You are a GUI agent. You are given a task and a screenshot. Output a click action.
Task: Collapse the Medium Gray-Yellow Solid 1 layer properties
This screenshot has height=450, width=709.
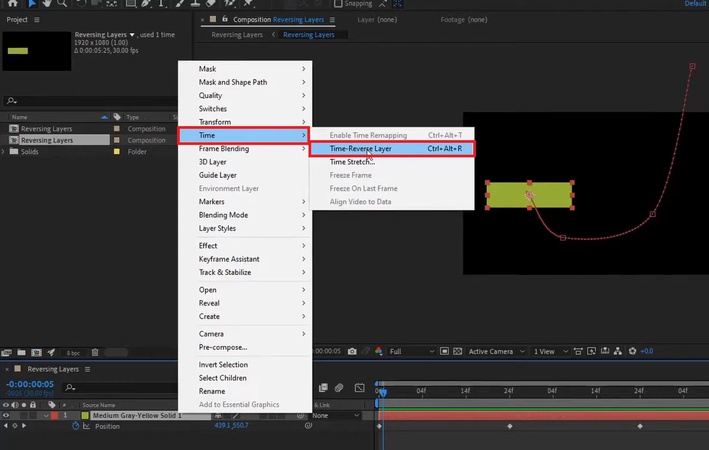46,415
